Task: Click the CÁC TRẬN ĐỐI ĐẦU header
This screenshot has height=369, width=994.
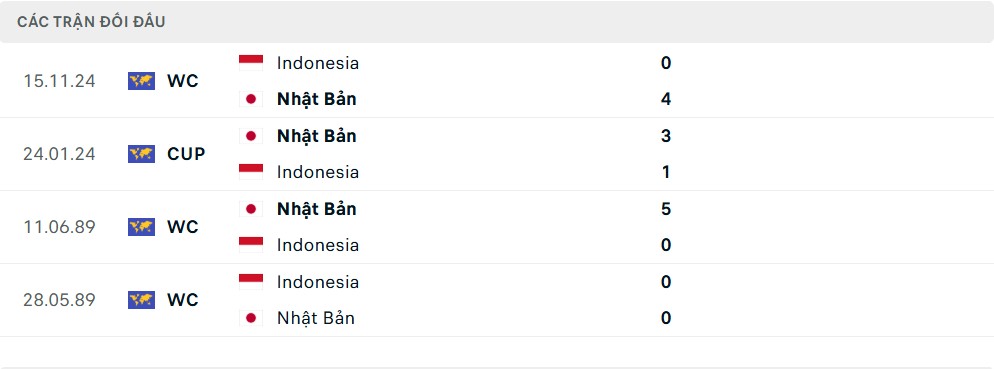Action: 91,22
